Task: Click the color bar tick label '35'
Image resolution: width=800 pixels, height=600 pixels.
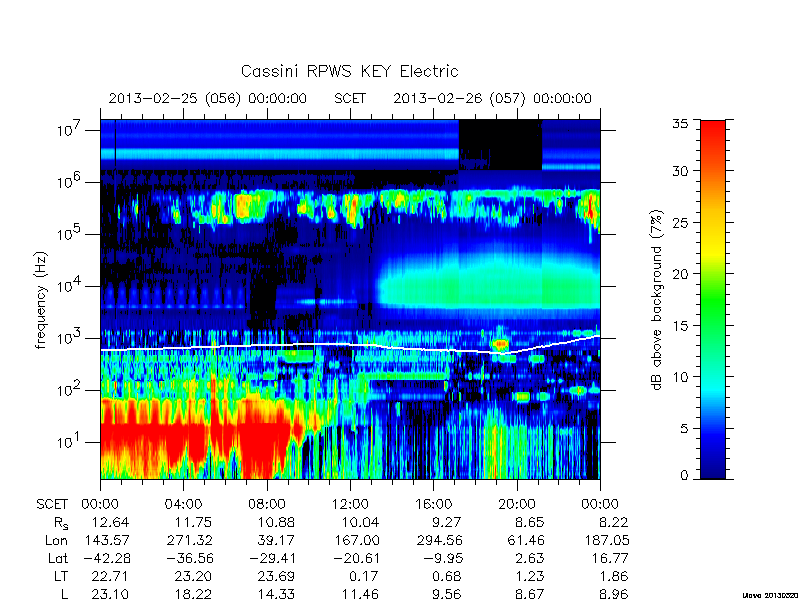Action: [x=680, y=124]
